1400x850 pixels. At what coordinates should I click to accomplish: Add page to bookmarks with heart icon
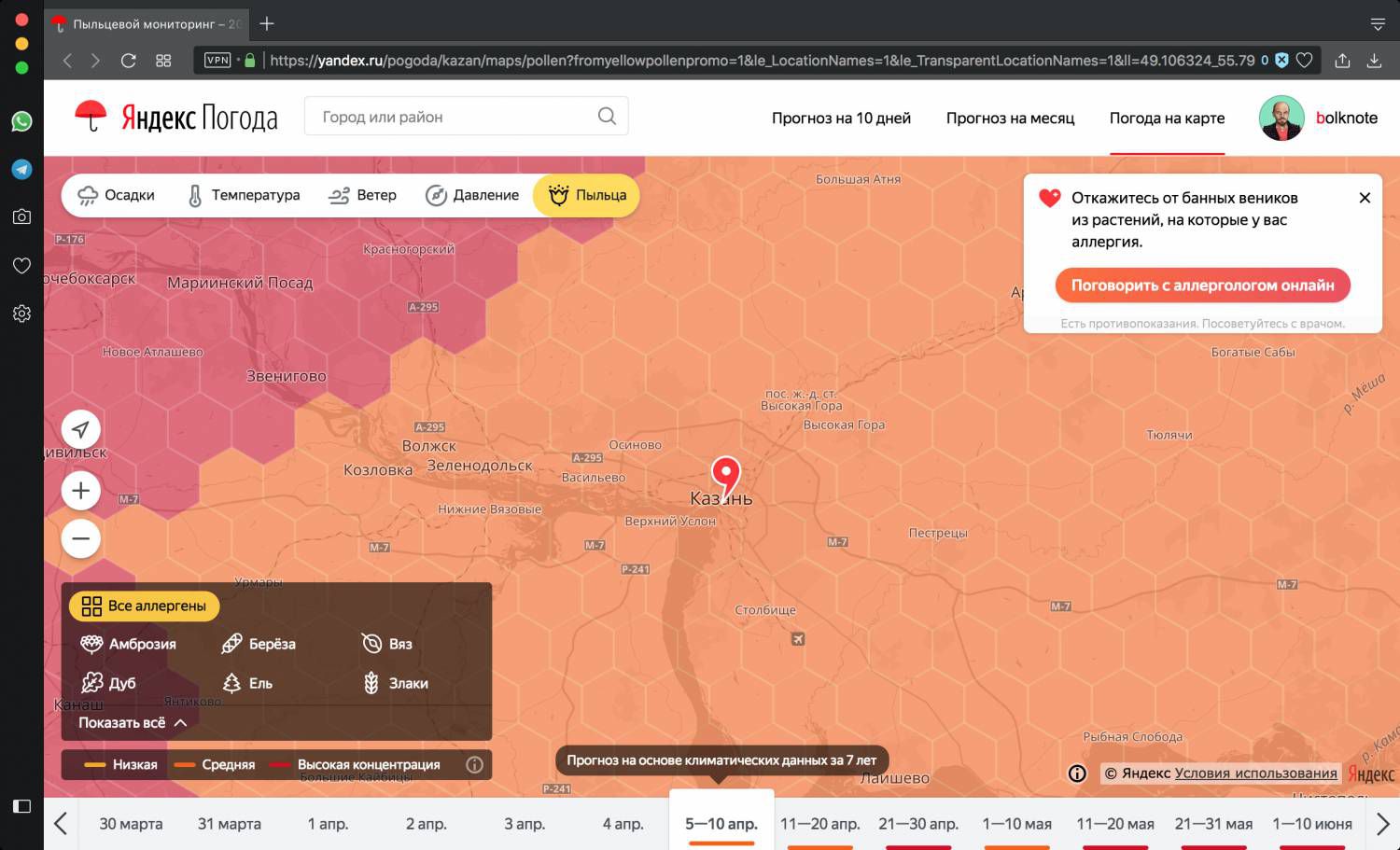click(x=1305, y=60)
